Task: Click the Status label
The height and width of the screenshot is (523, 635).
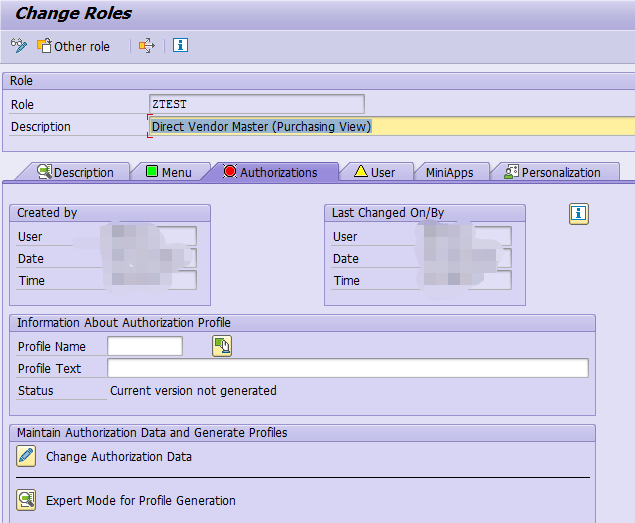Action: point(36,391)
